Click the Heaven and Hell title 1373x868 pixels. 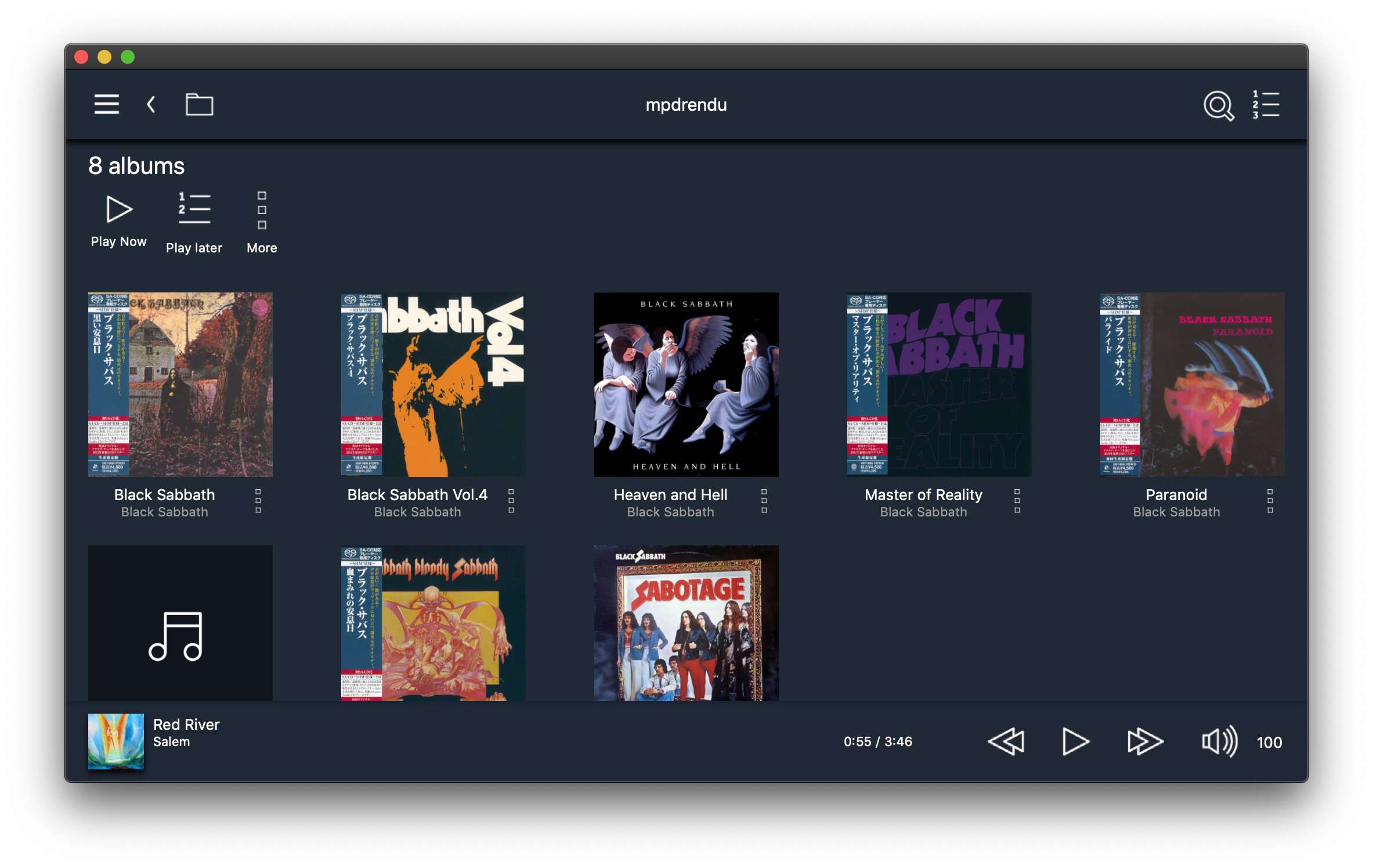click(x=670, y=494)
